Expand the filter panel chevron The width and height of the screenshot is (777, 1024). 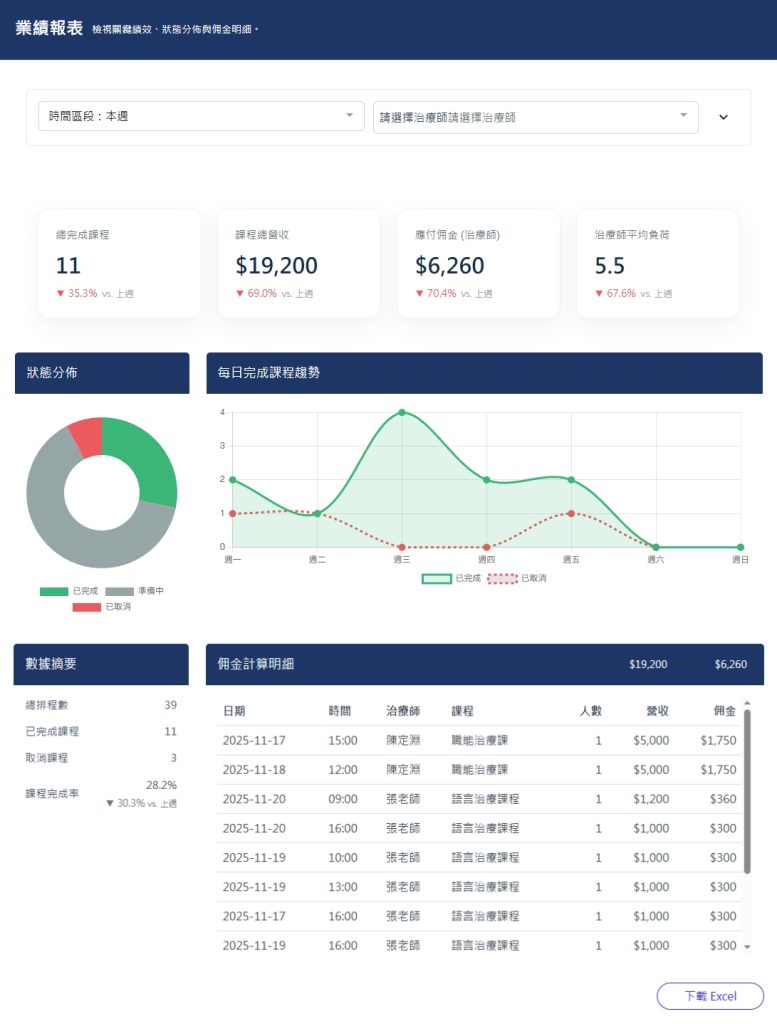[x=724, y=117]
